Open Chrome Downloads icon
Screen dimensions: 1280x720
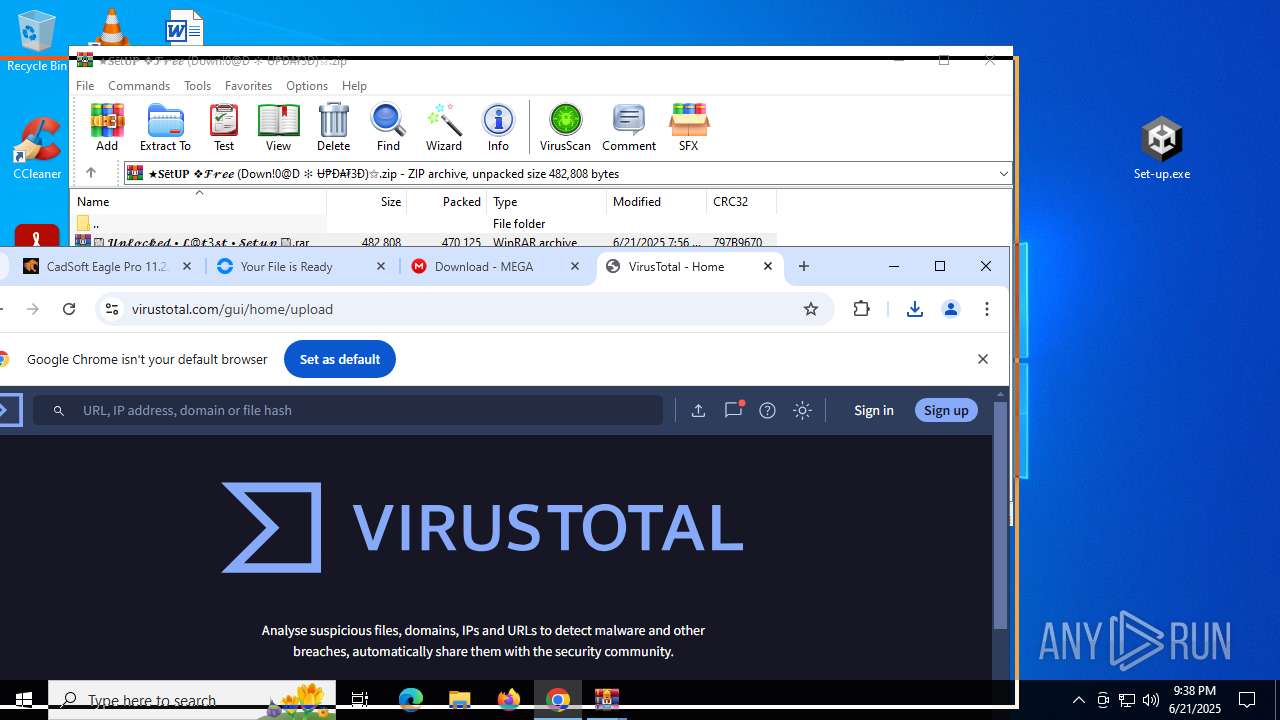[914, 309]
